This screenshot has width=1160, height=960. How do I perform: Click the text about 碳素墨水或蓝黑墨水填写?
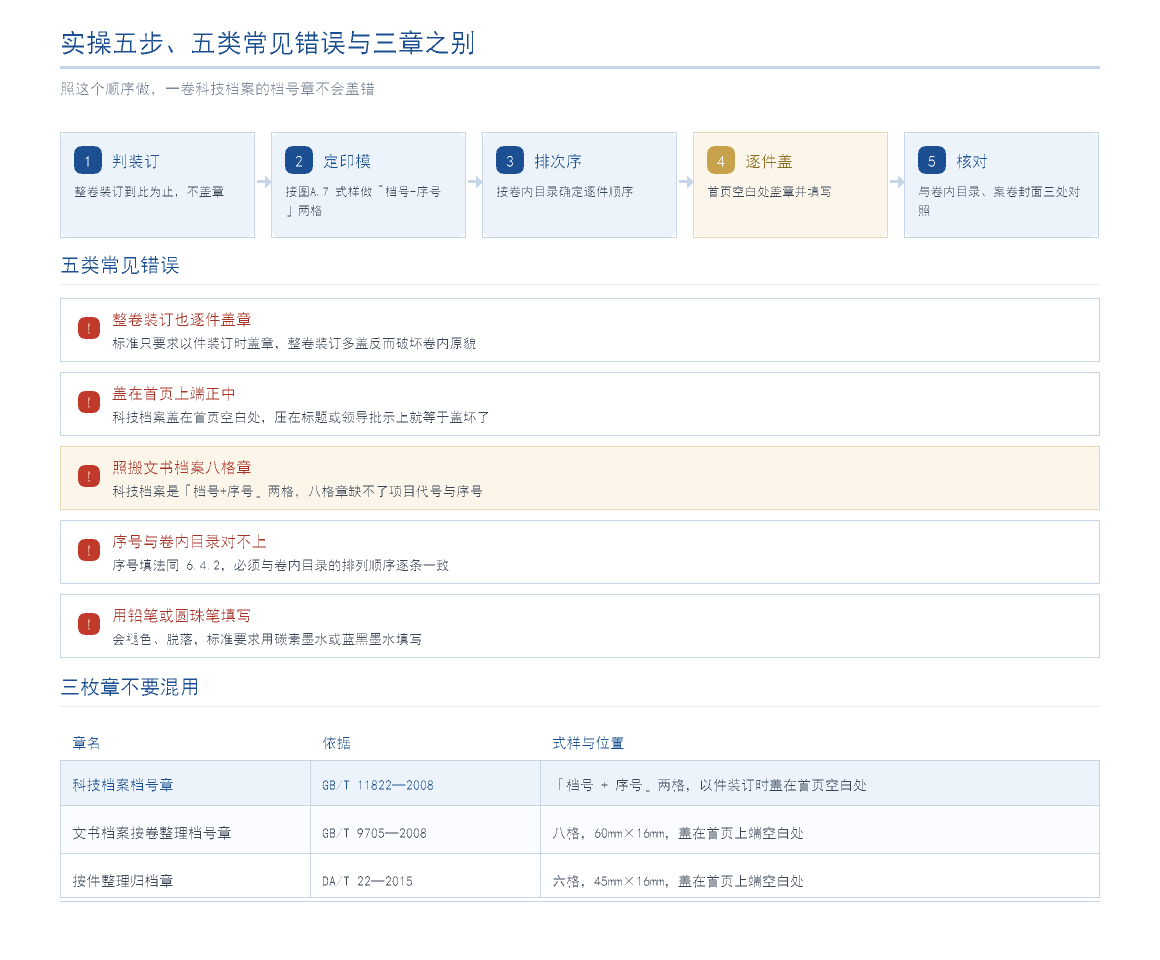(267, 639)
